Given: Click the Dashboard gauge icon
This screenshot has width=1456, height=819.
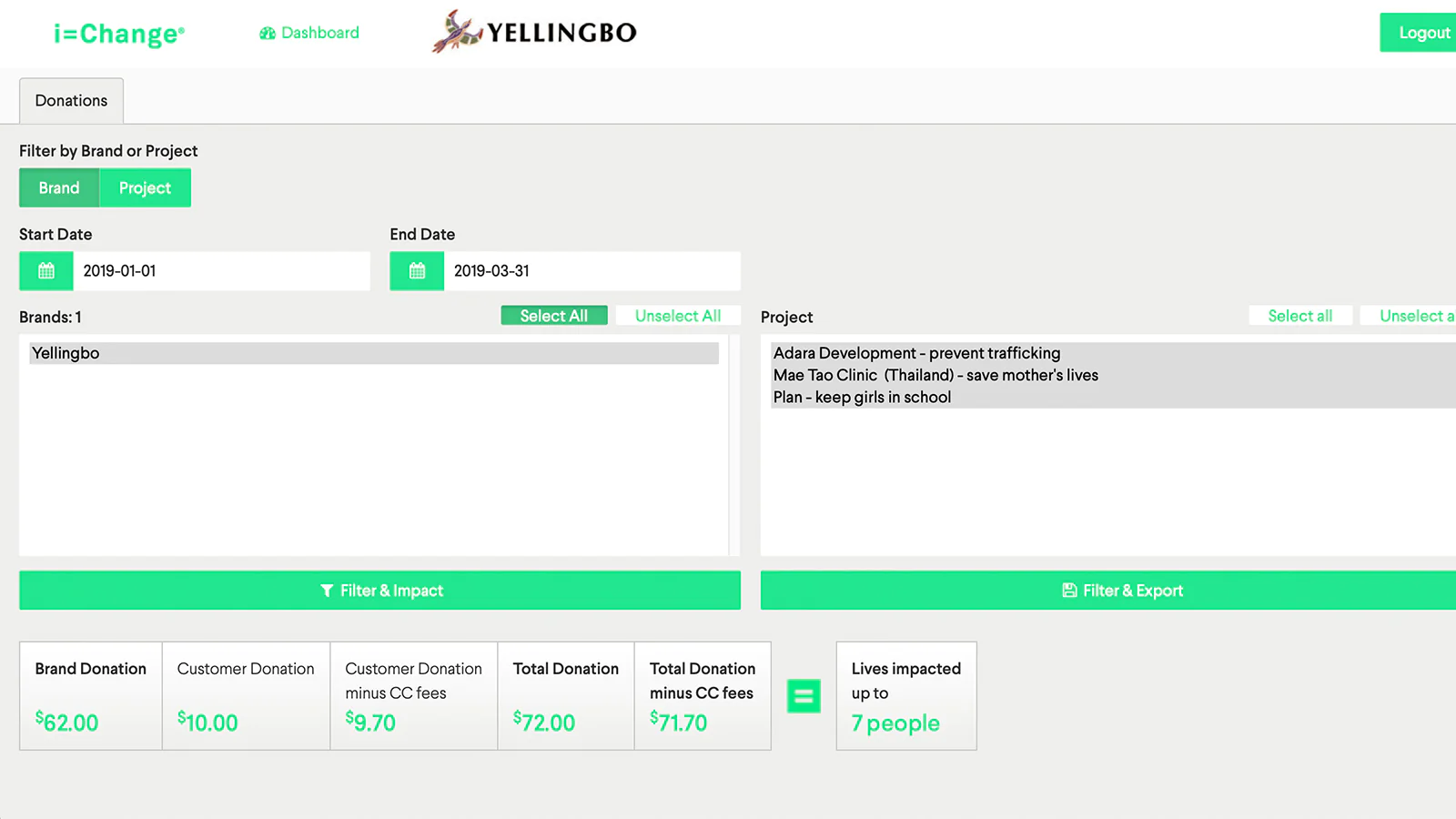Looking at the screenshot, I should coord(268,34).
